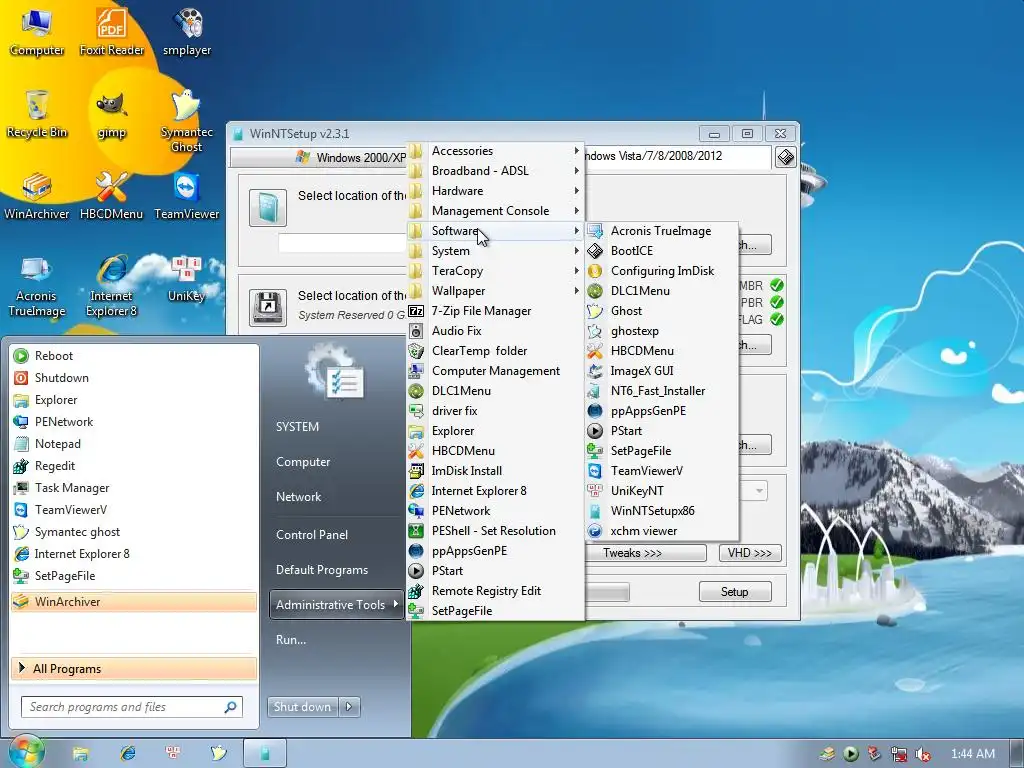Open ghostexp in Software submenu
The height and width of the screenshot is (768, 1024).
click(661, 331)
